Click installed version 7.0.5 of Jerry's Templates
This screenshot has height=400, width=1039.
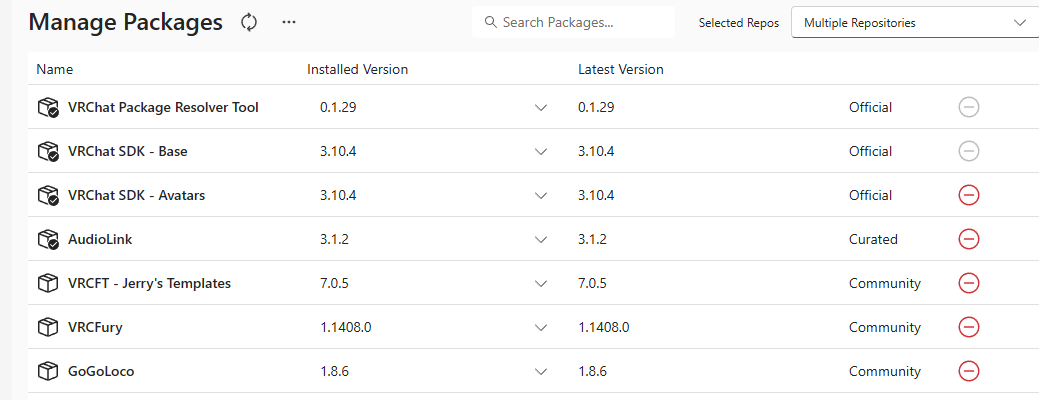tap(335, 283)
